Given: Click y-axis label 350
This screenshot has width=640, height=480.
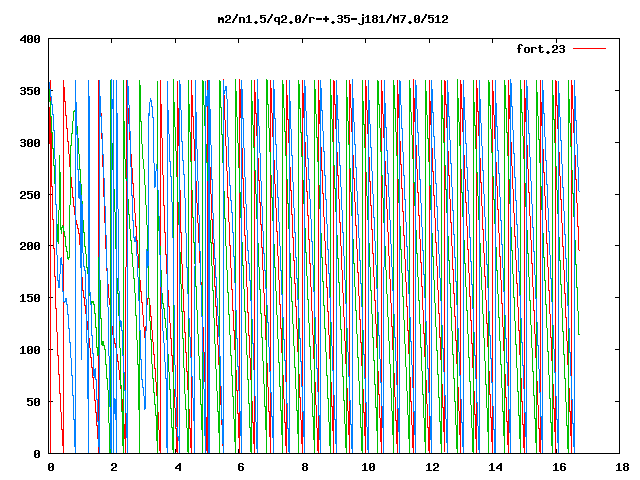Looking at the screenshot, I should point(30,91).
